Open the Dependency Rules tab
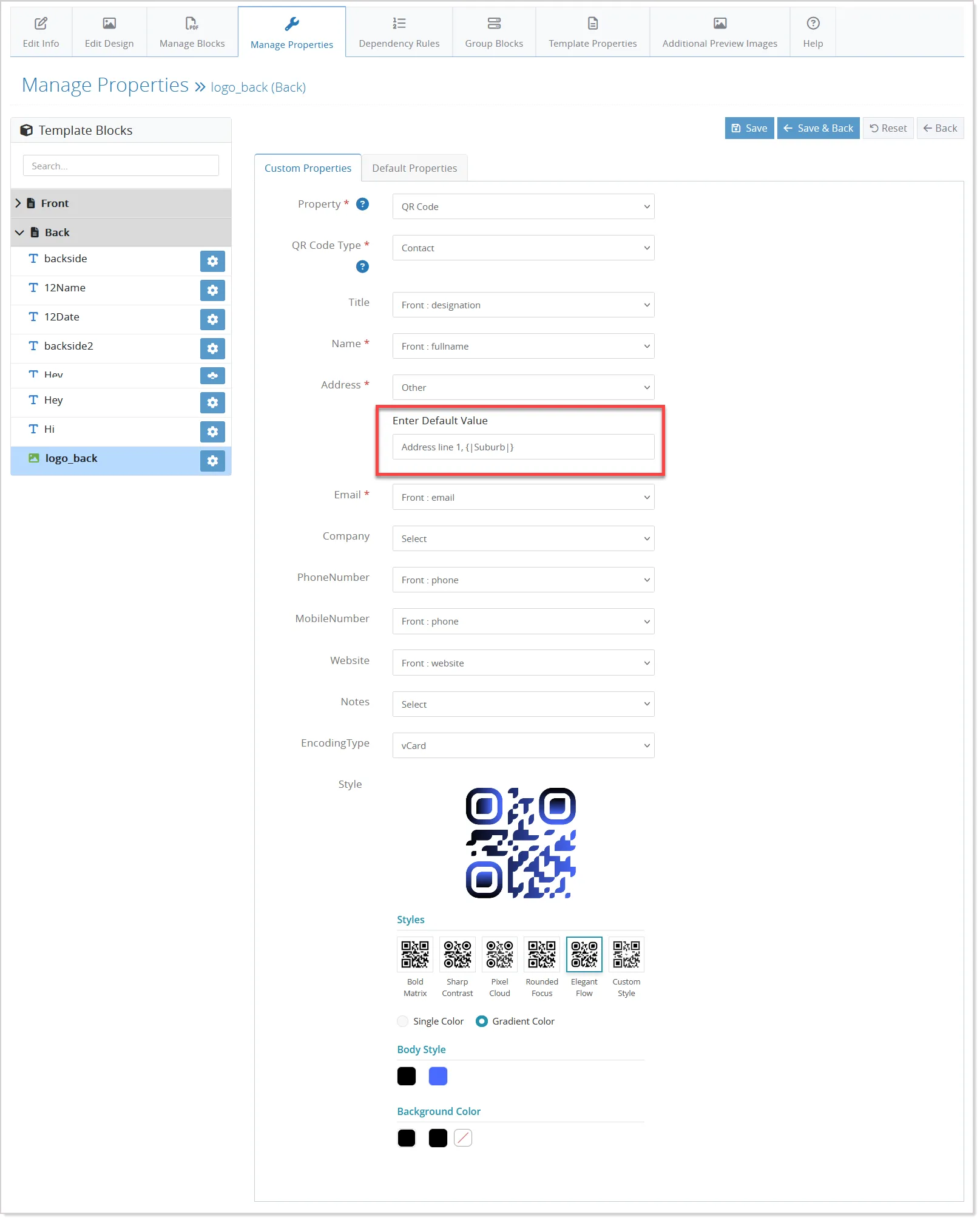Viewport: 980px width, 1220px height. [399, 32]
